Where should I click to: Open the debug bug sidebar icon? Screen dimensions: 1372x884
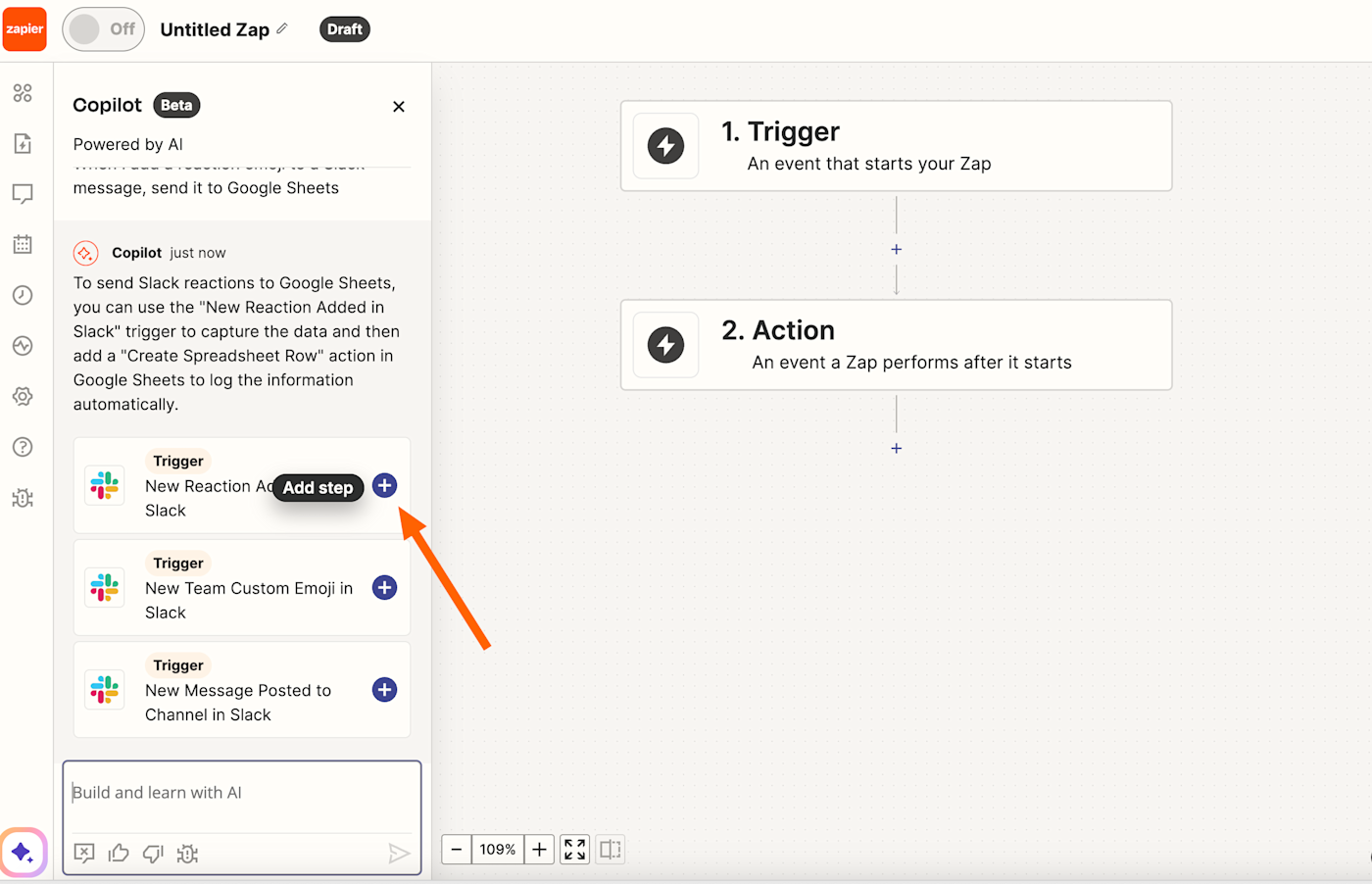click(x=23, y=498)
